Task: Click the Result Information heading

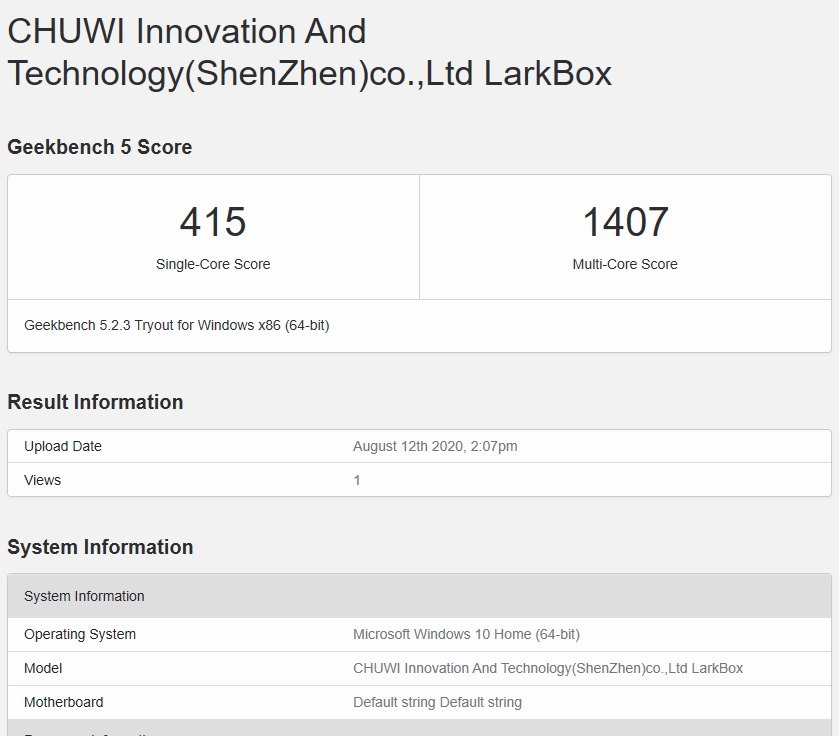Action: click(x=95, y=402)
